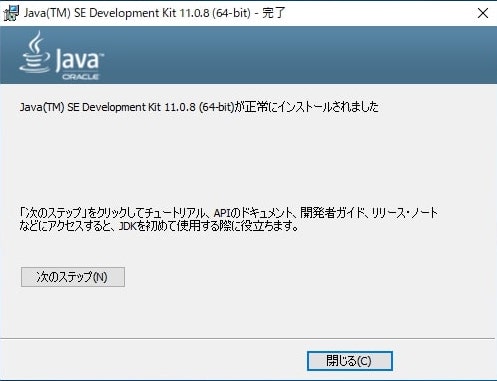
Task: Click the installer icon in the title bar
Action: [x=11, y=13]
